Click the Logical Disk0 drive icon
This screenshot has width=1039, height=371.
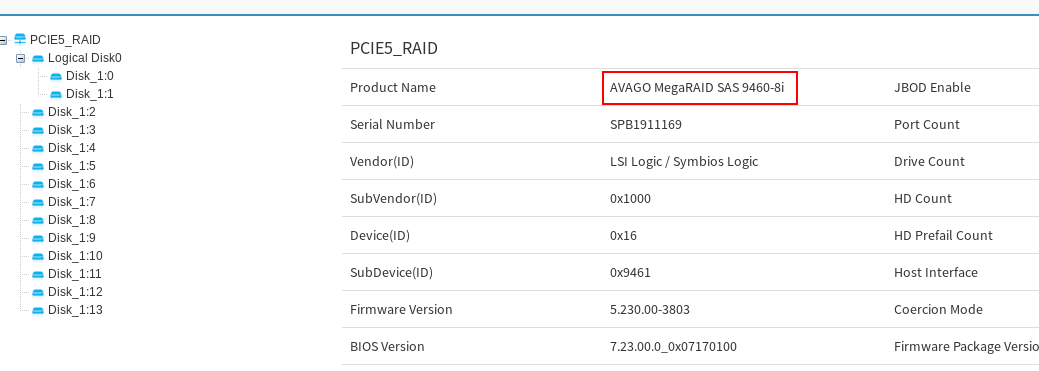pyautogui.click(x=38, y=58)
